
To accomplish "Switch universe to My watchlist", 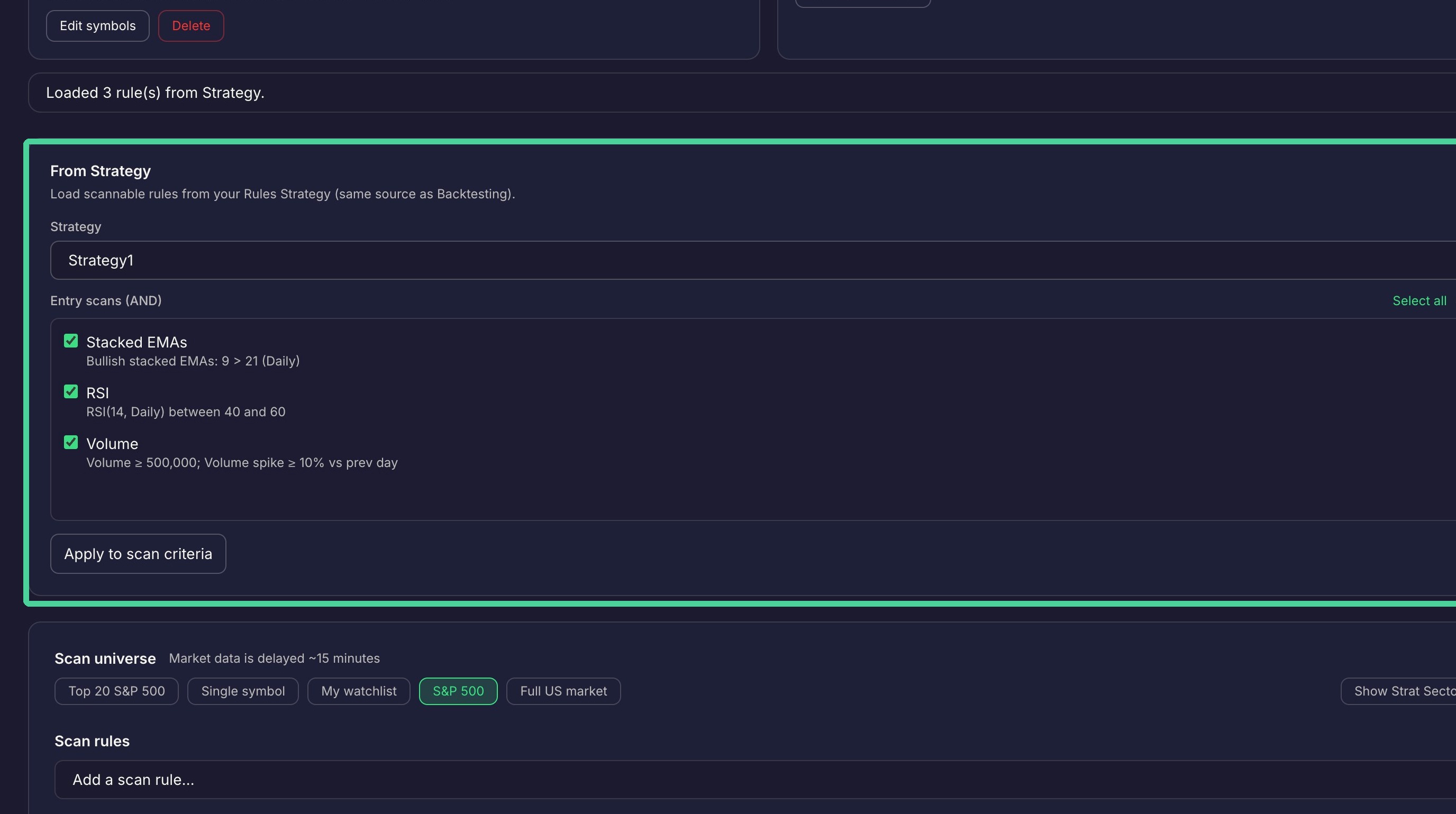I will pos(359,691).
